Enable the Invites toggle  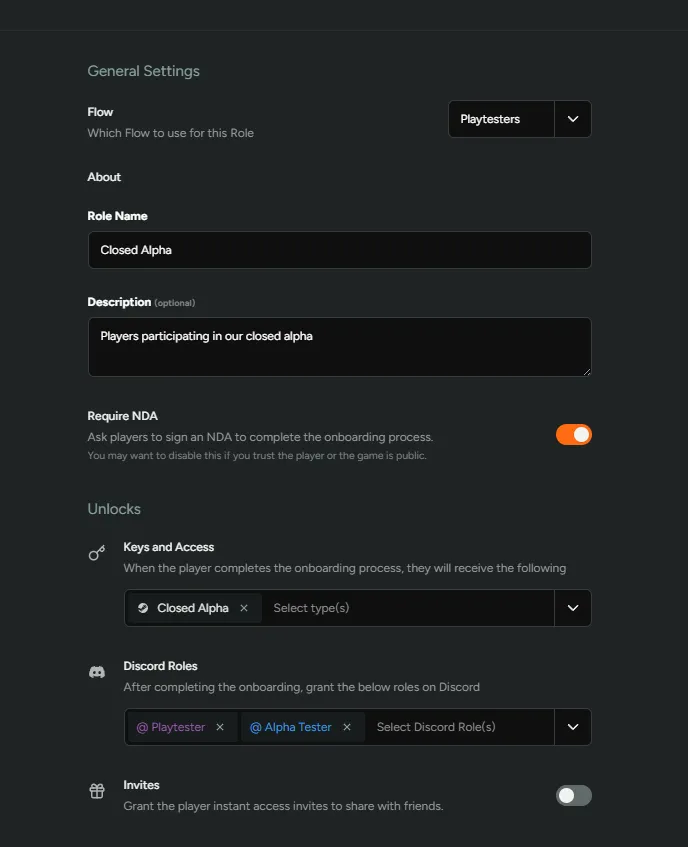tap(573, 795)
